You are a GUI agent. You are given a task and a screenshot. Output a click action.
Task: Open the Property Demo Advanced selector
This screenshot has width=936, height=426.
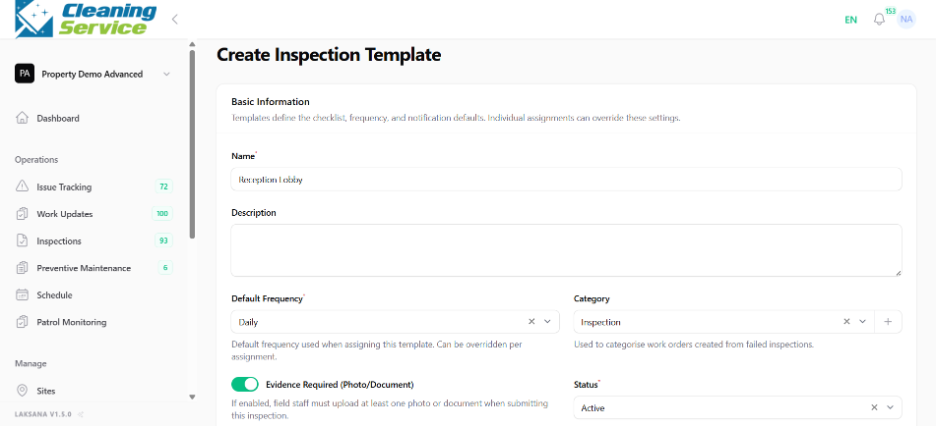(93, 74)
